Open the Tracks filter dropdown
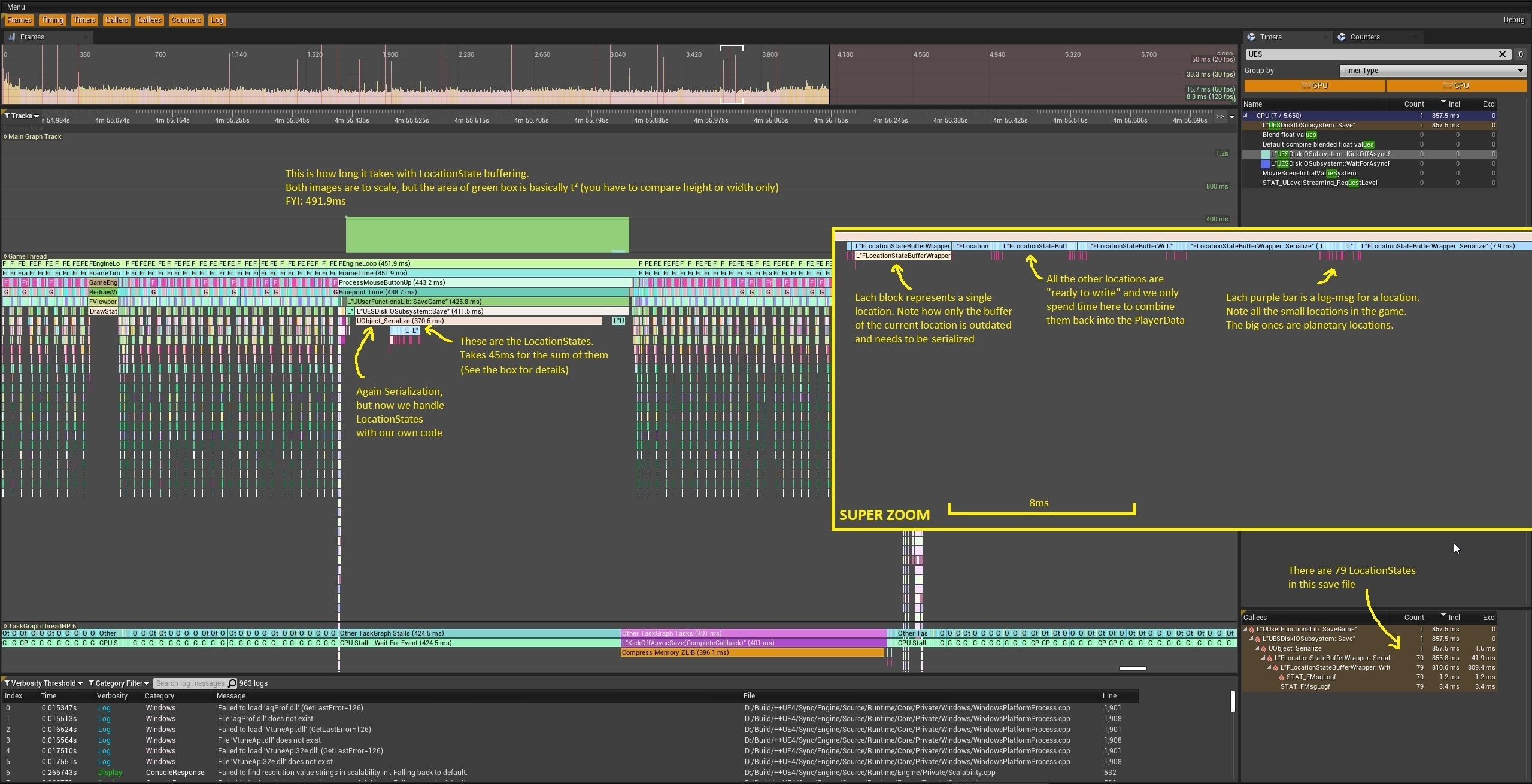The width and height of the screenshot is (1532, 784). click(x=22, y=116)
